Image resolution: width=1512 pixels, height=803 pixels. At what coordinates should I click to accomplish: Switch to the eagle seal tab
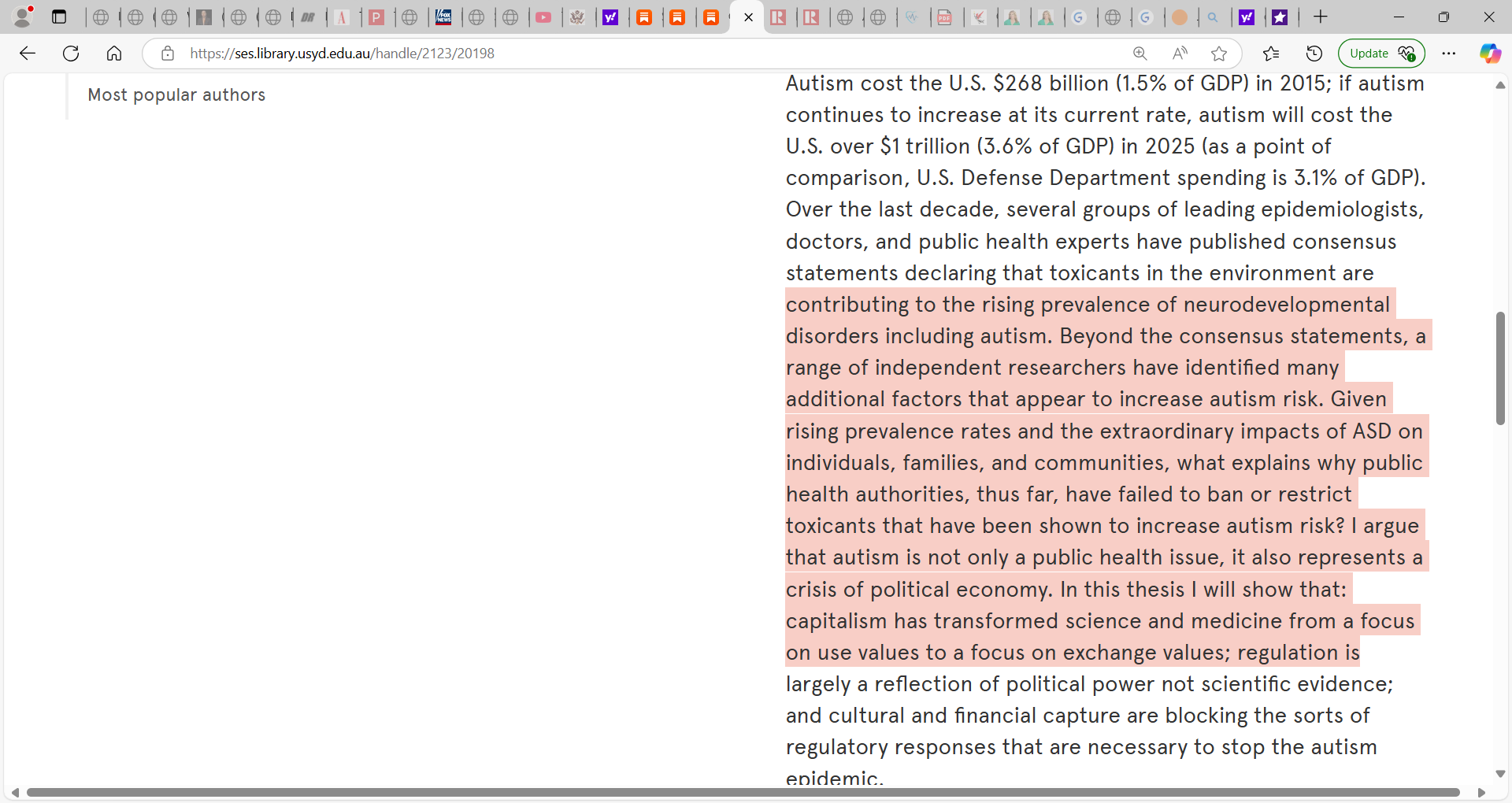(x=577, y=17)
